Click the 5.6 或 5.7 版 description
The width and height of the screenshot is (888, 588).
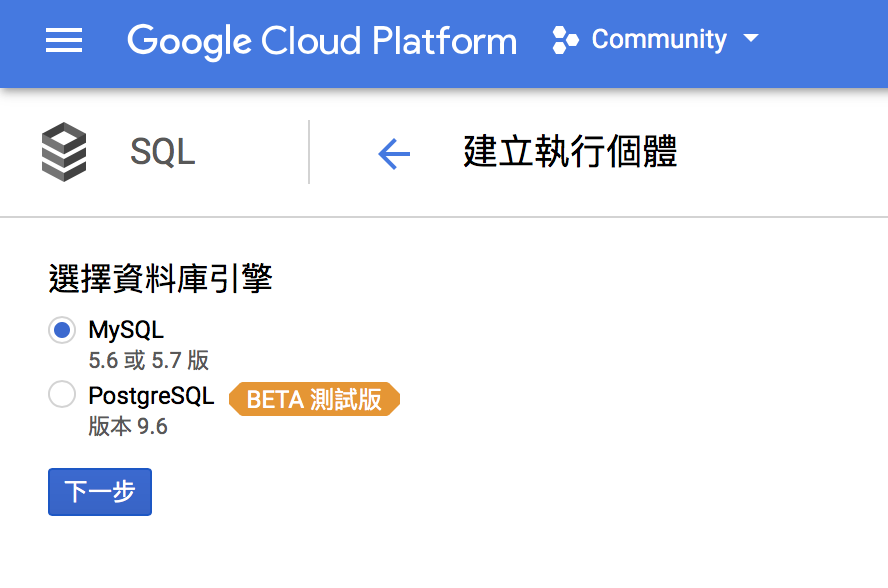point(148,360)
